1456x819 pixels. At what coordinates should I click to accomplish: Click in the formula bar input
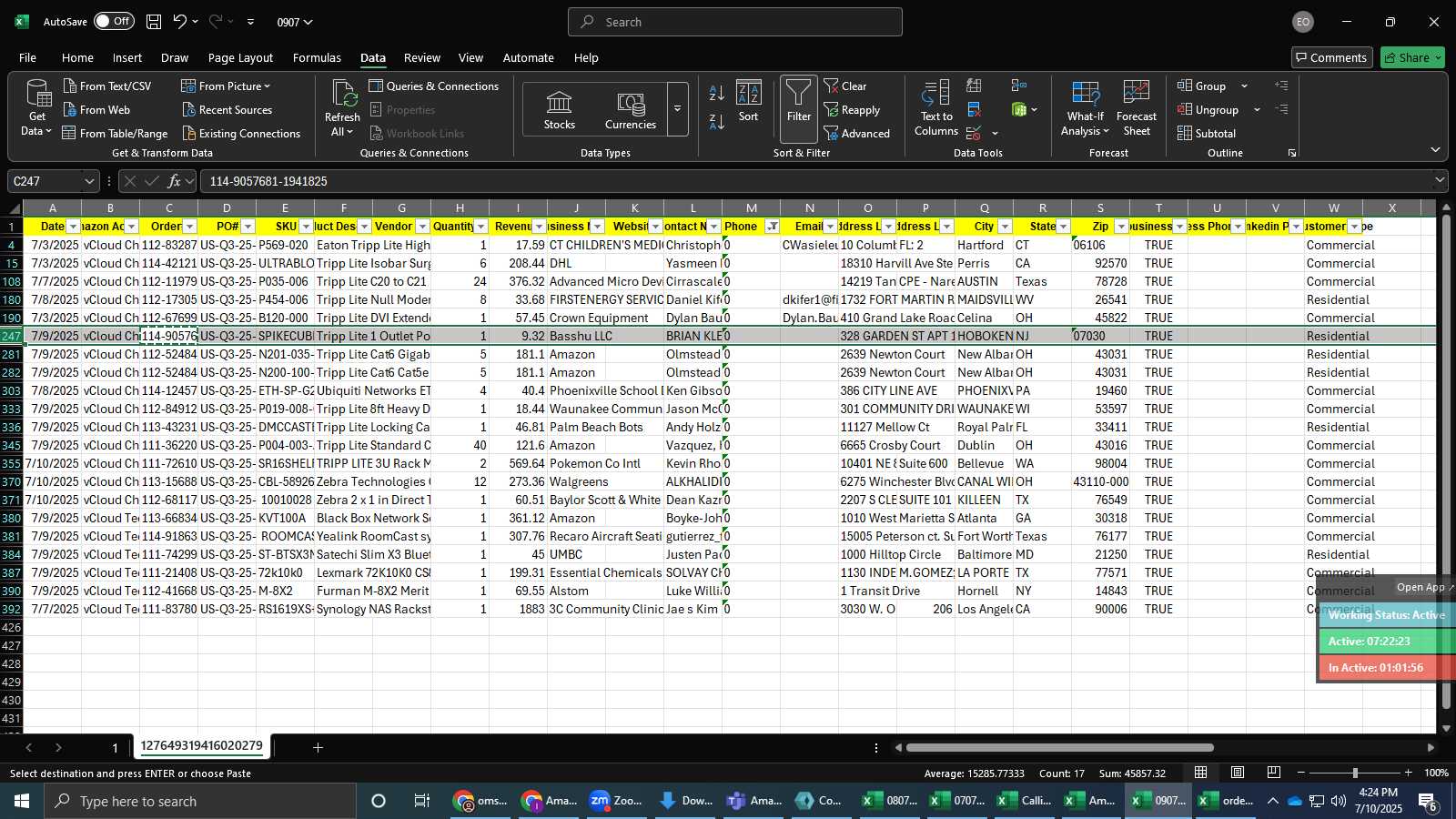[x=814, y=181]
